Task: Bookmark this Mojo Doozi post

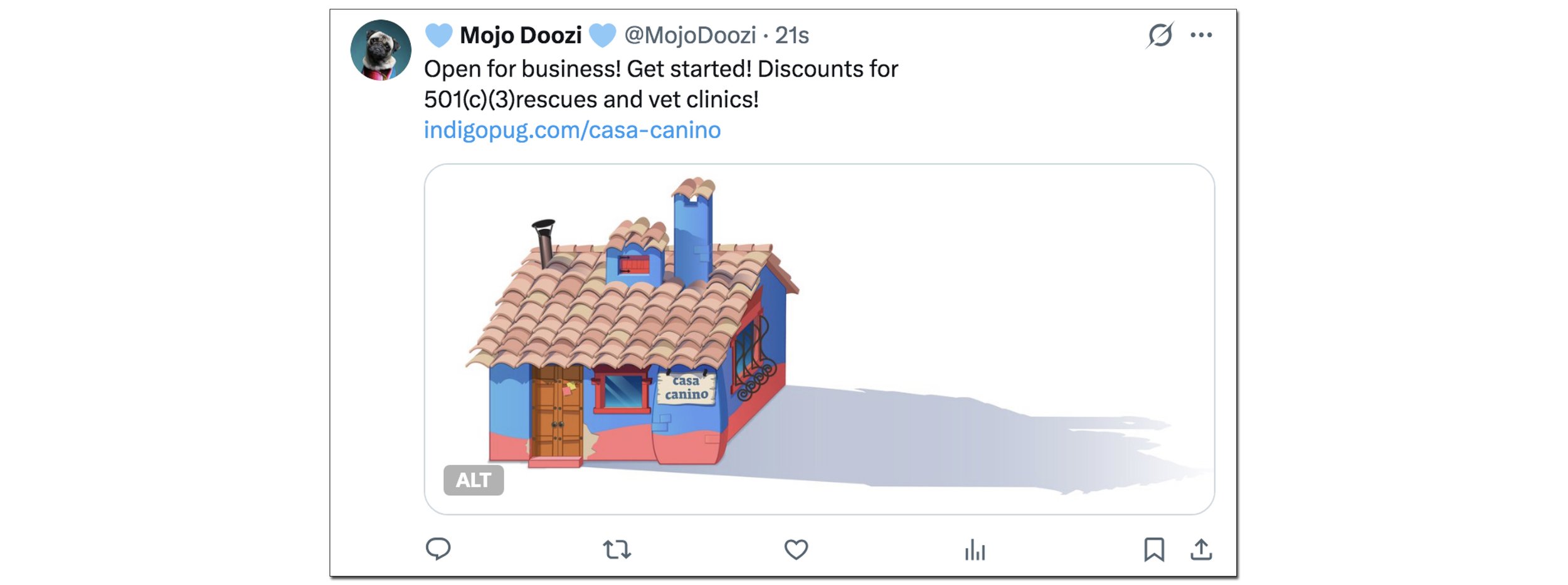Action: [1154, 550]
